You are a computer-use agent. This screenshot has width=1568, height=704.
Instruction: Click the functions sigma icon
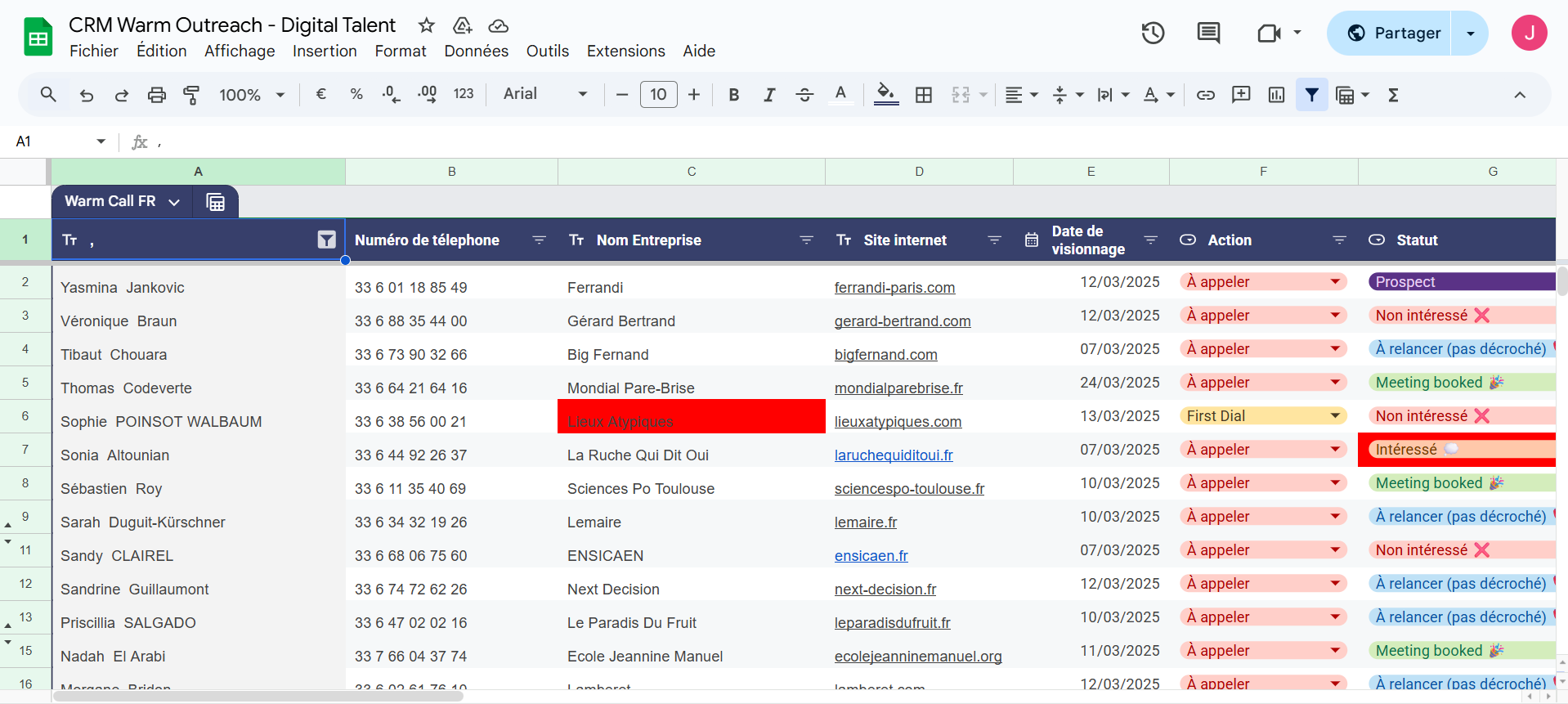click(x=1393, y=95)
